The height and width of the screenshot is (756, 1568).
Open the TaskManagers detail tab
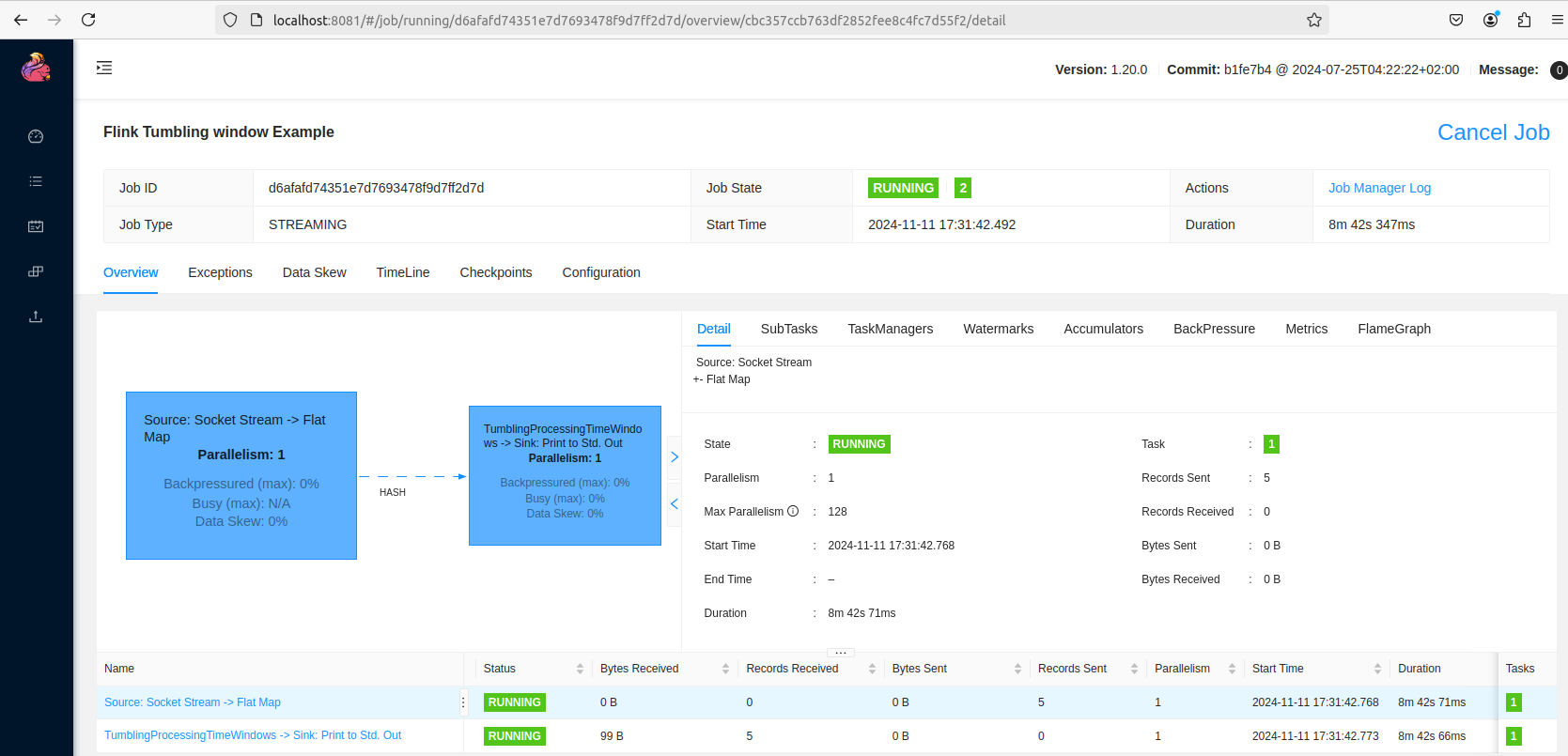pyautogui.click(x=891, y=329)
